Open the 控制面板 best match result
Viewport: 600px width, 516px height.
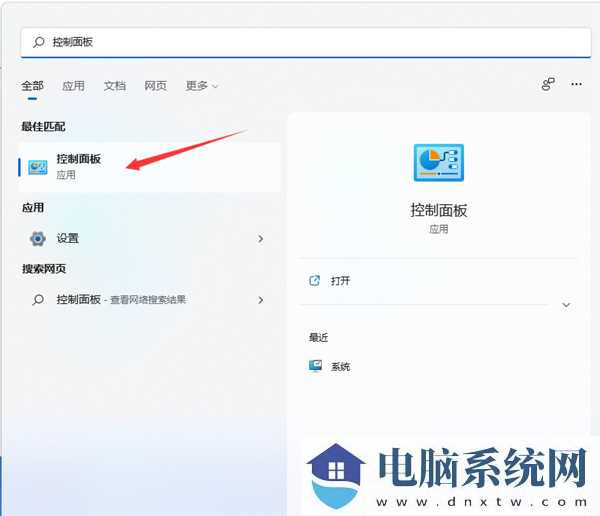click(149, 167)
